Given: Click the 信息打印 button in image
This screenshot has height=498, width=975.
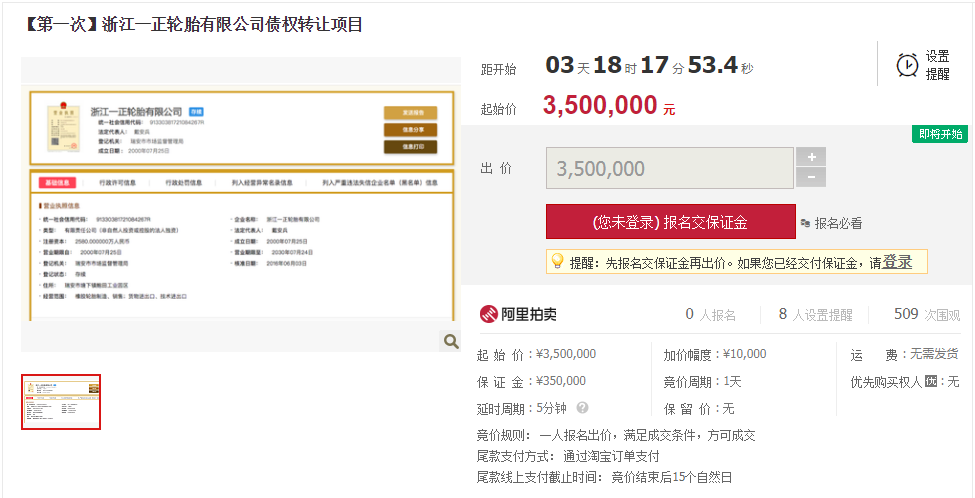Looking at the screenshot, I should pos(410,147).
